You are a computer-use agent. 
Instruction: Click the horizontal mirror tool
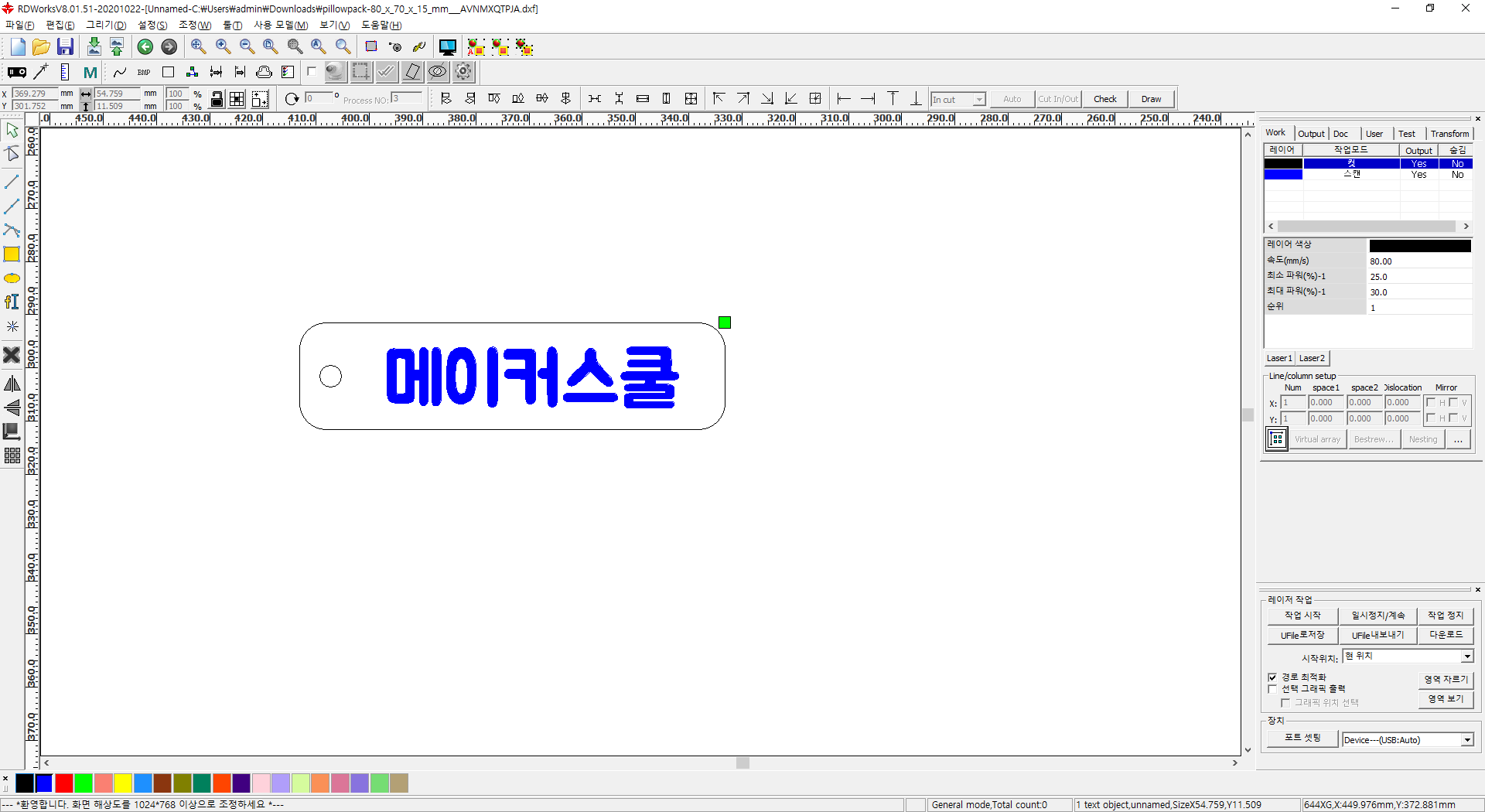tap(12, 384)
